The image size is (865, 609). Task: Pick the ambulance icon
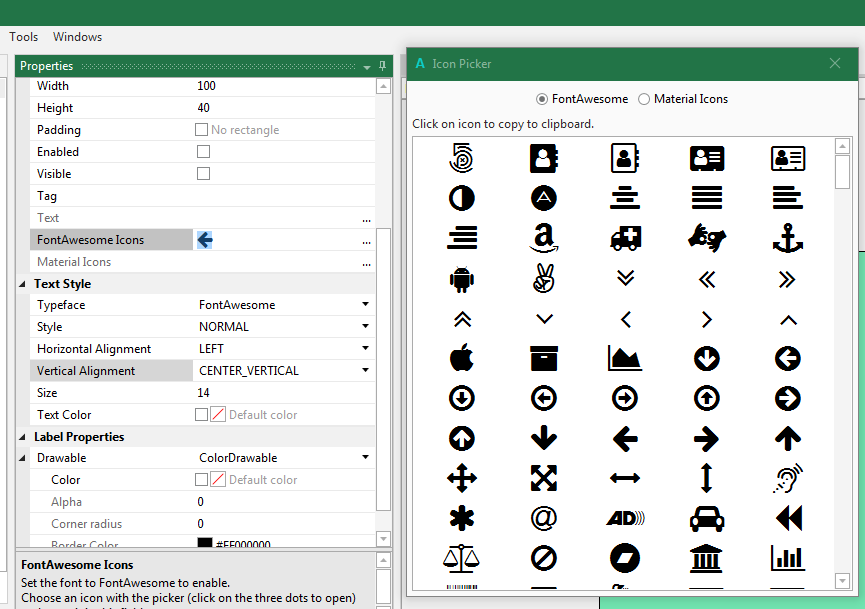(625, 238)
